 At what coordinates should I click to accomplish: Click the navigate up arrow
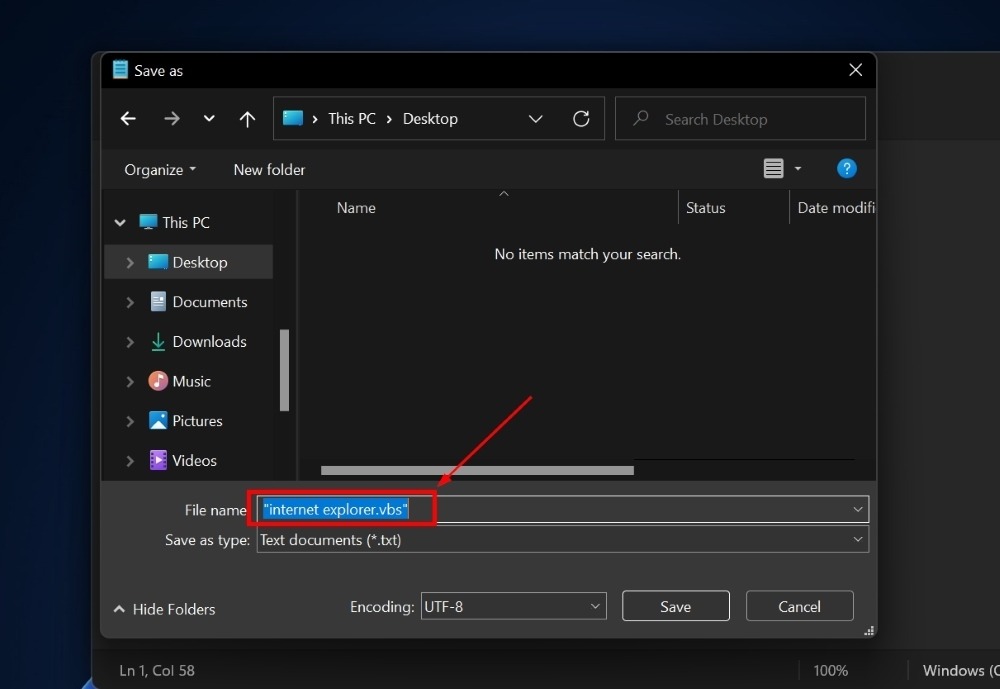[247, 118]
